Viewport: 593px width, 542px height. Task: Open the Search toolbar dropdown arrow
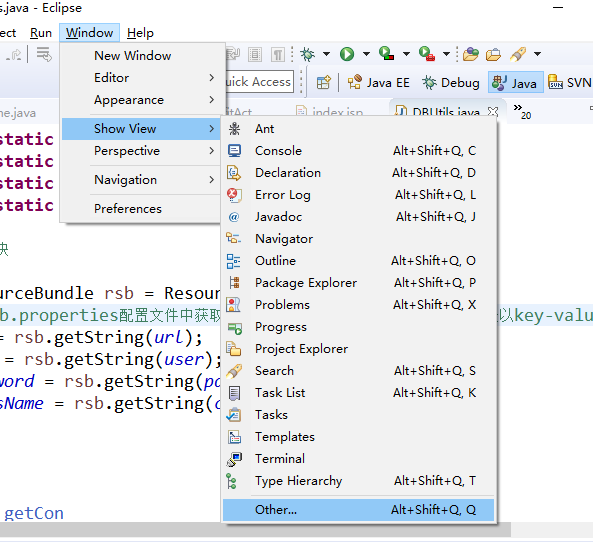[537, 54]
